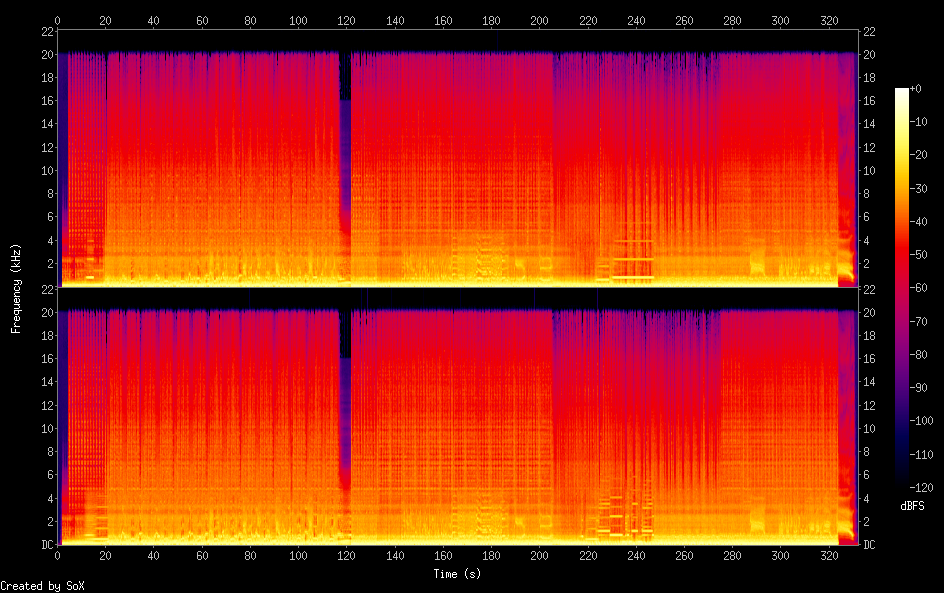Select the "-30" color scale label
The width and height of the screenshot is (944, 593).
(918, 188)
